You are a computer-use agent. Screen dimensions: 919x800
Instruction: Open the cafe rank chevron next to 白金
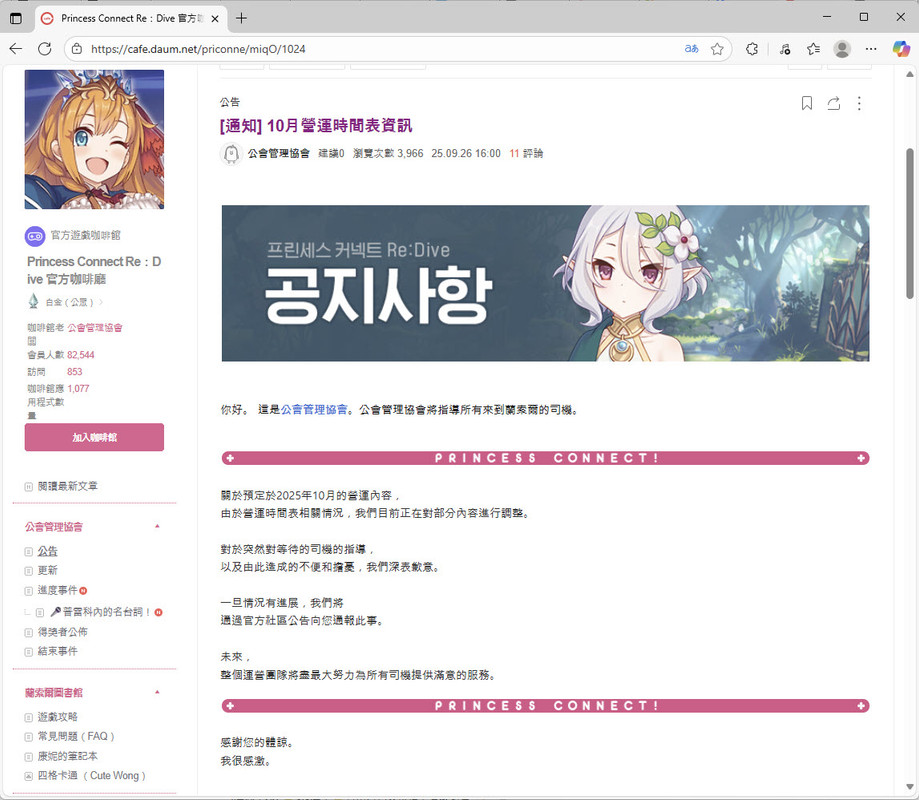pyautogui.click(x=101, y=302)
